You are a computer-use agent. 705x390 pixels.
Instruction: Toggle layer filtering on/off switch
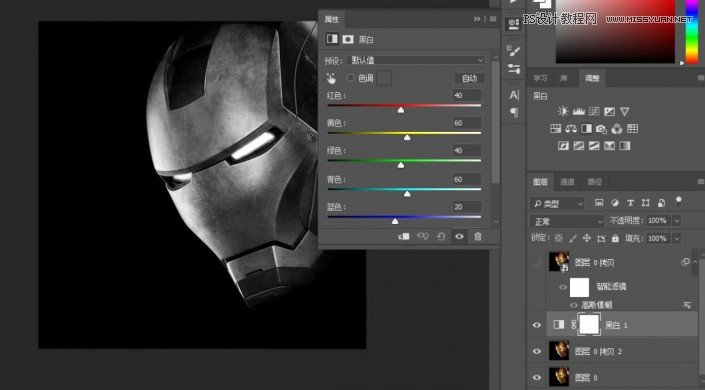[x=679, y=201]
